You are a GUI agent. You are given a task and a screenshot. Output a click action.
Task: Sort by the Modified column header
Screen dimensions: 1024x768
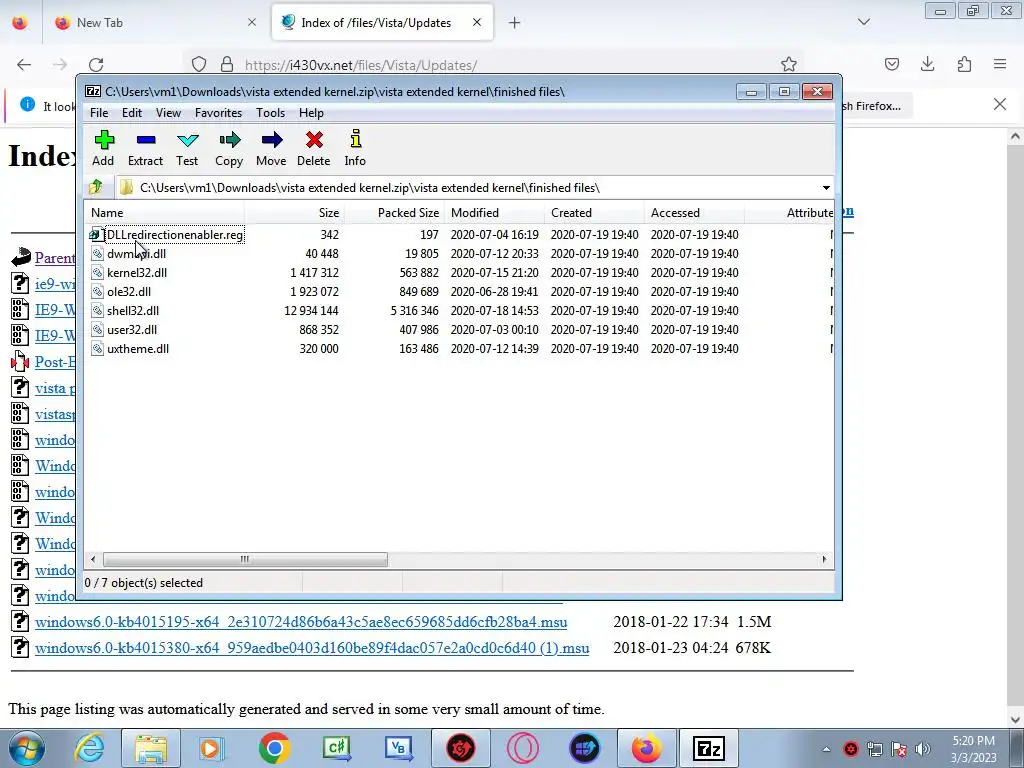[494, 213]
